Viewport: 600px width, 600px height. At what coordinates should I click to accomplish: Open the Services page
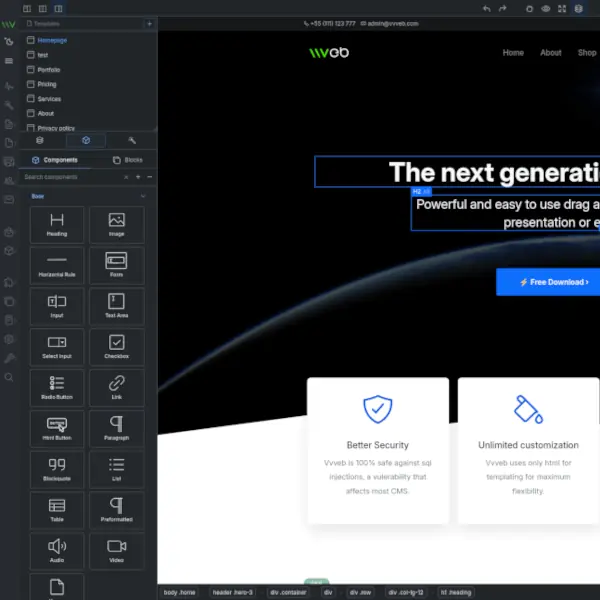[49, 99]
